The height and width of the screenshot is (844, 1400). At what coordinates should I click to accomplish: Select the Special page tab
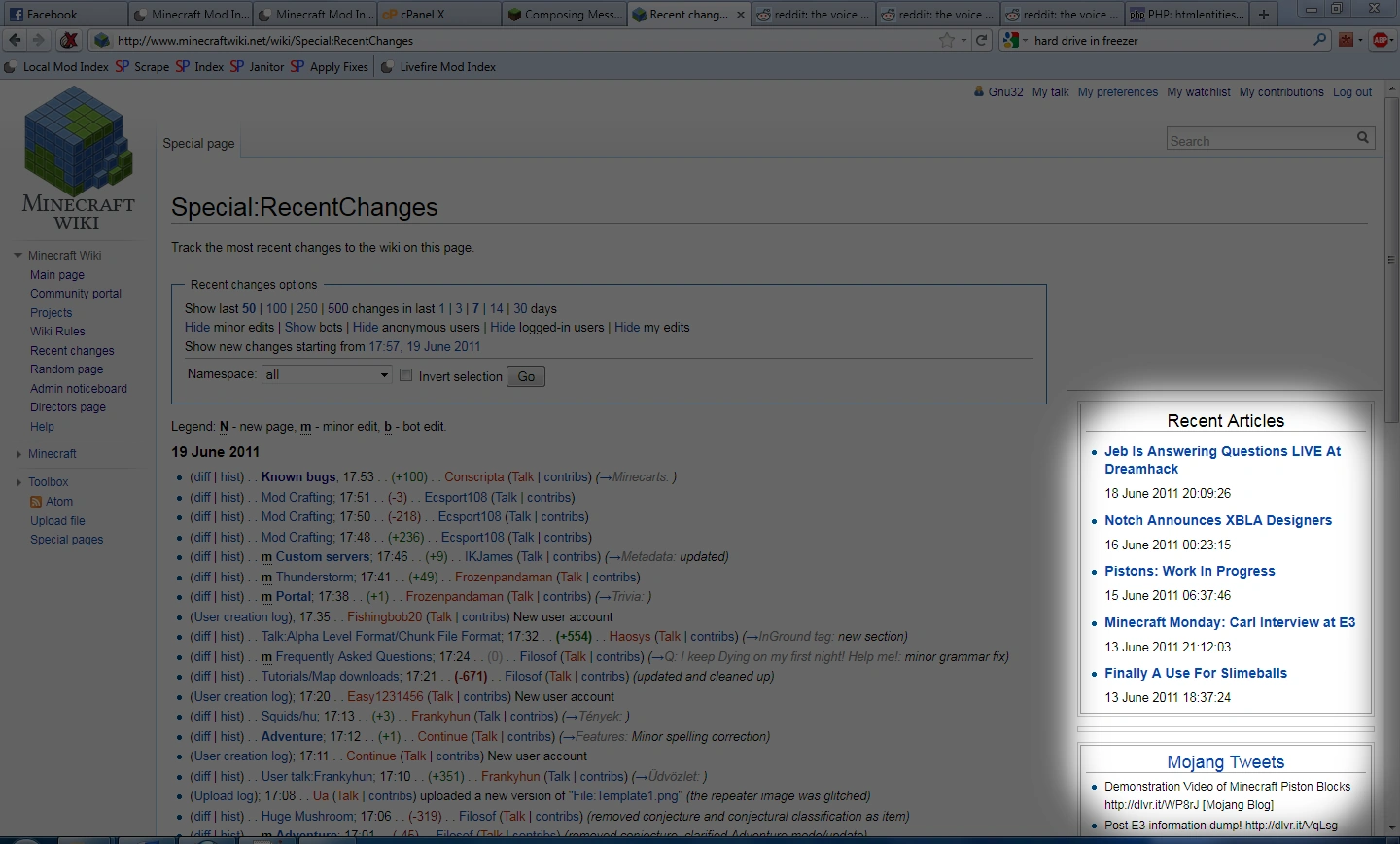tap(198, 143)
